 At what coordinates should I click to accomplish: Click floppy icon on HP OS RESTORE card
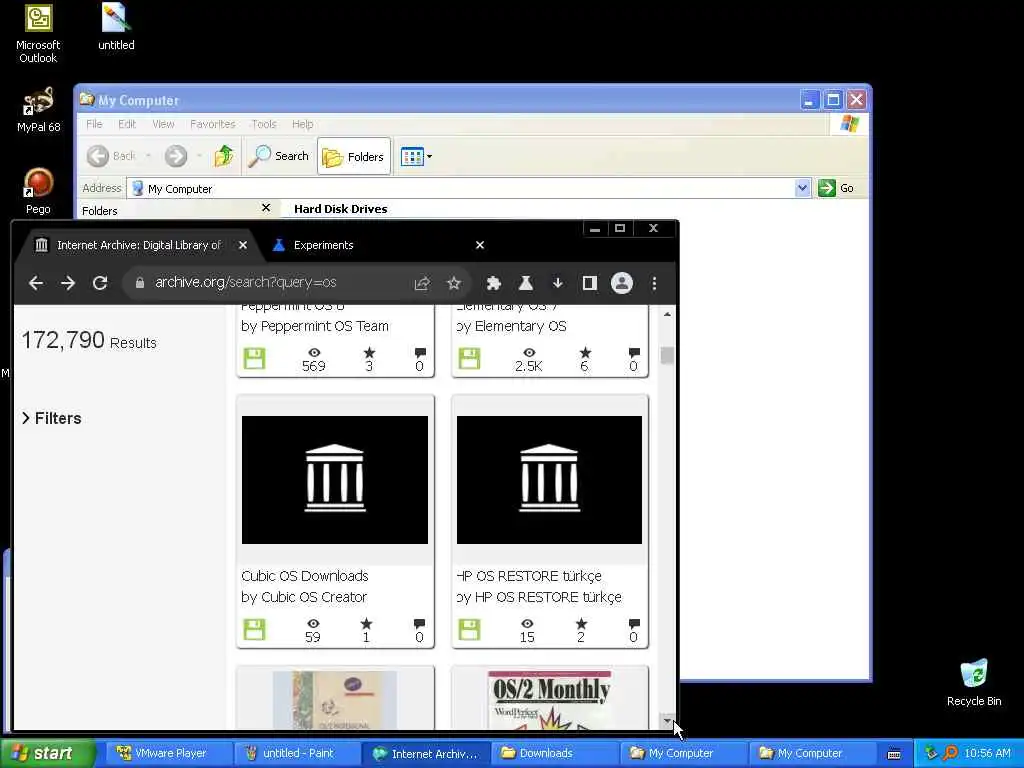tap(470, 630)
